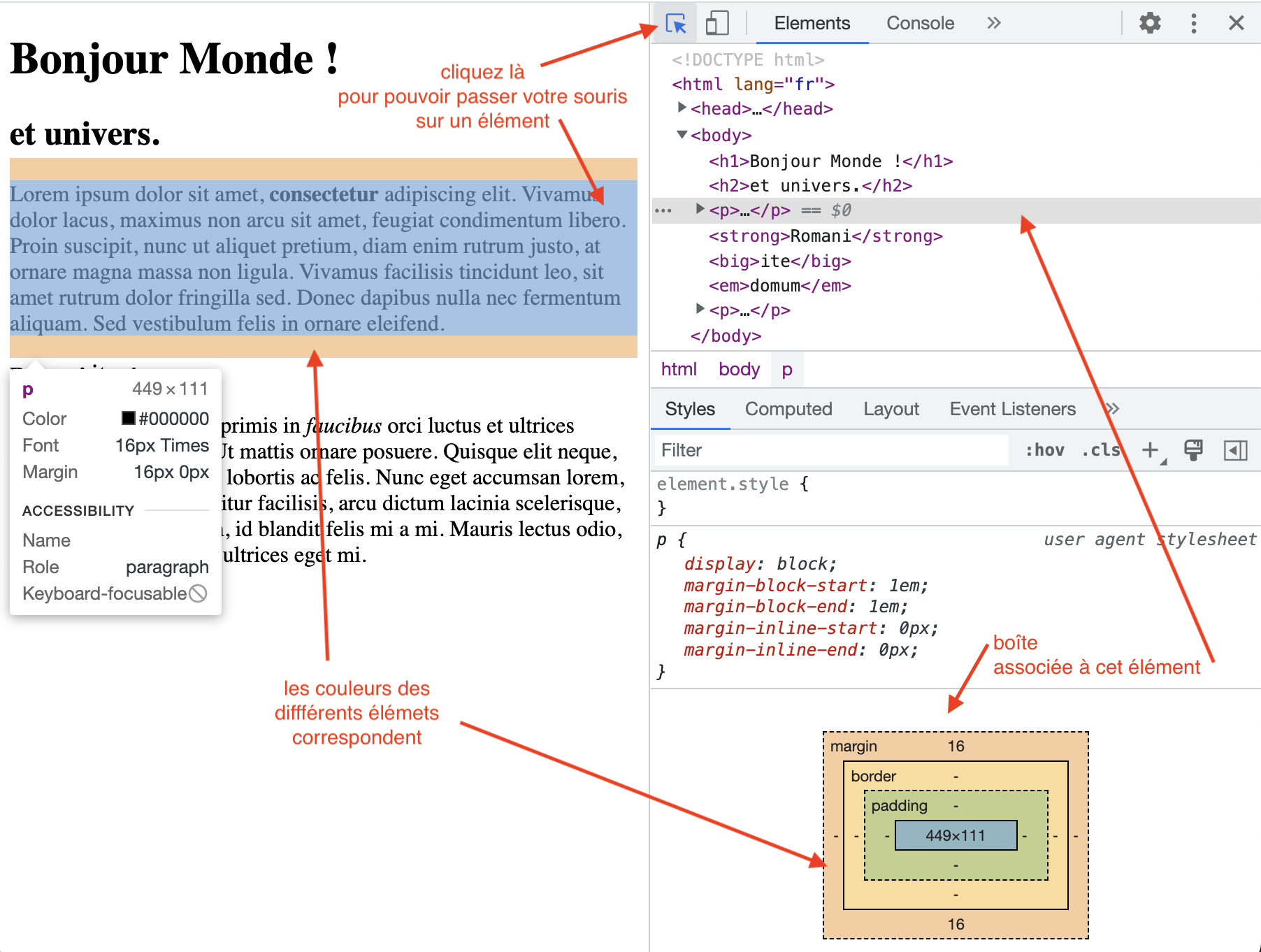Toggle the device toolbar icon
Image resolution: width=1261 pixels, height=952 pixels.
click(717, 24)
